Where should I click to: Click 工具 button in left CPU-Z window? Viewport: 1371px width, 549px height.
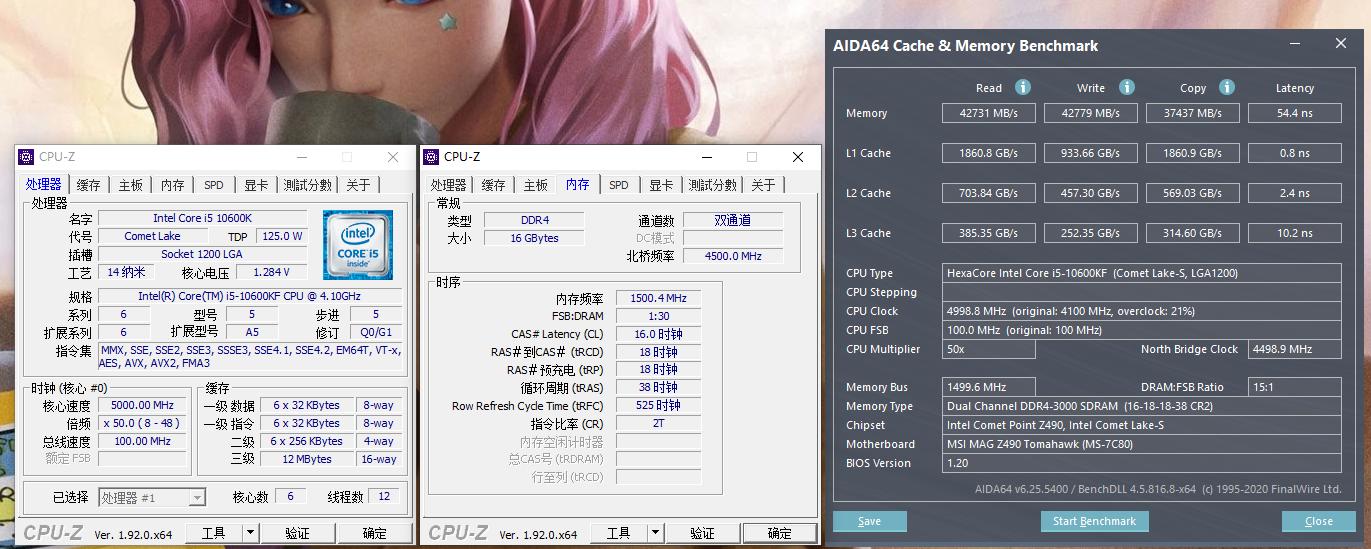pos(214,533)
